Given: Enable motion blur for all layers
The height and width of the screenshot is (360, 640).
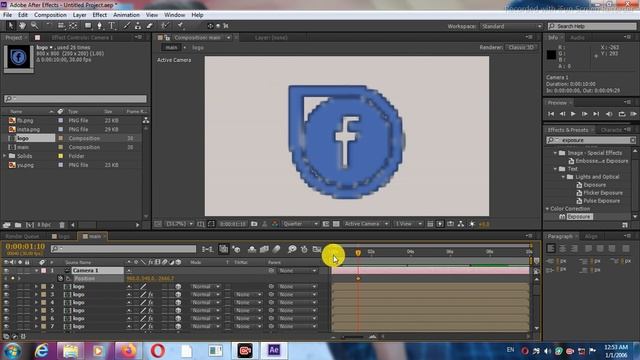Looking at the screenshot, I should (x=276, y=249).
